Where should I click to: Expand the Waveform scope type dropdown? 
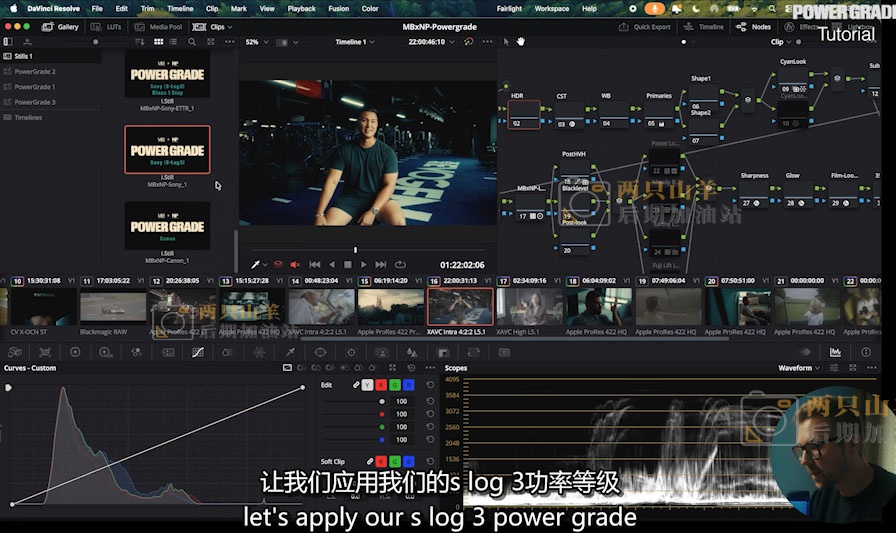tap(798, 368)
